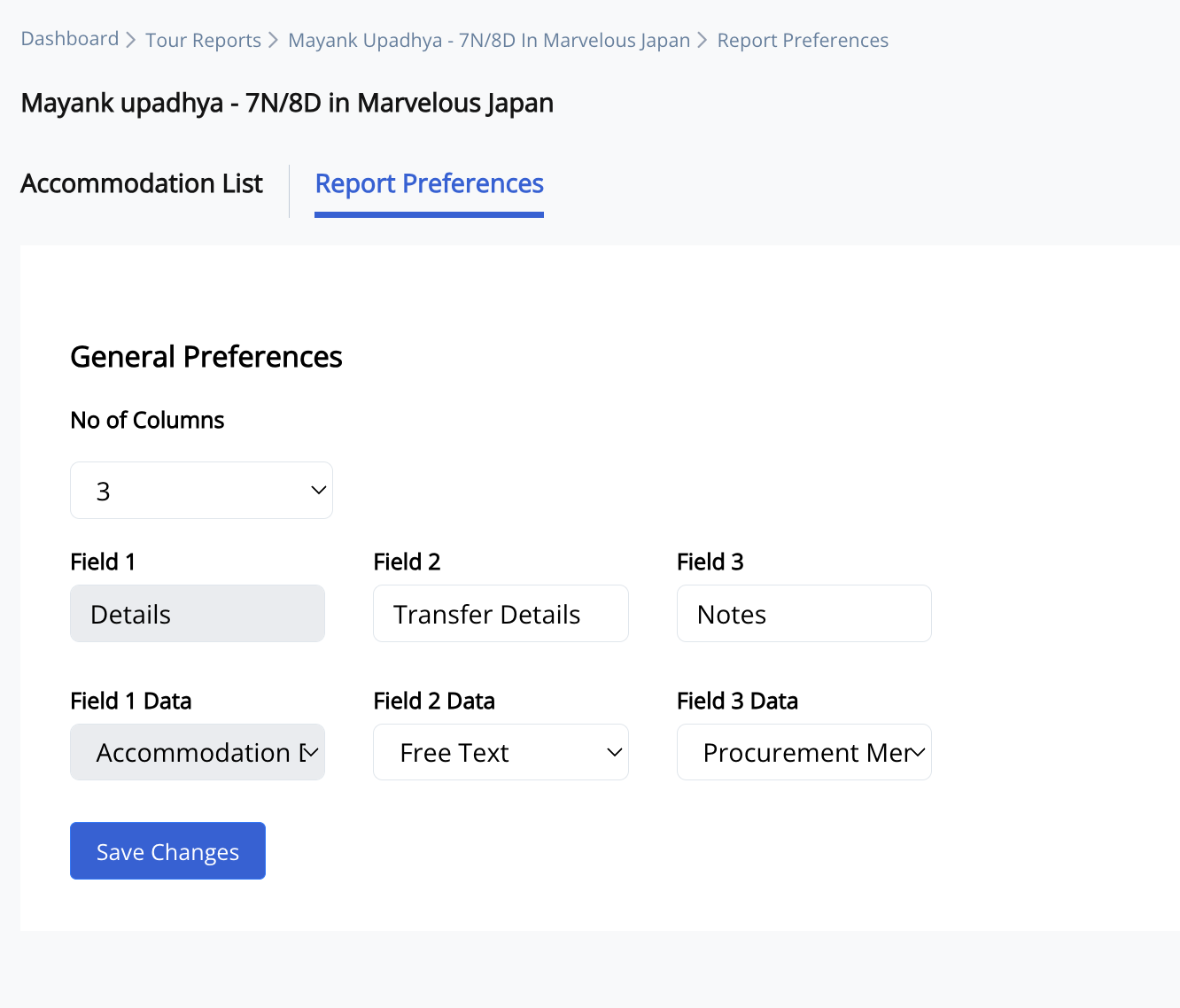
Task: Edit Field 3 Notes input
Action: pyautogui.click(x=804, y=614)
